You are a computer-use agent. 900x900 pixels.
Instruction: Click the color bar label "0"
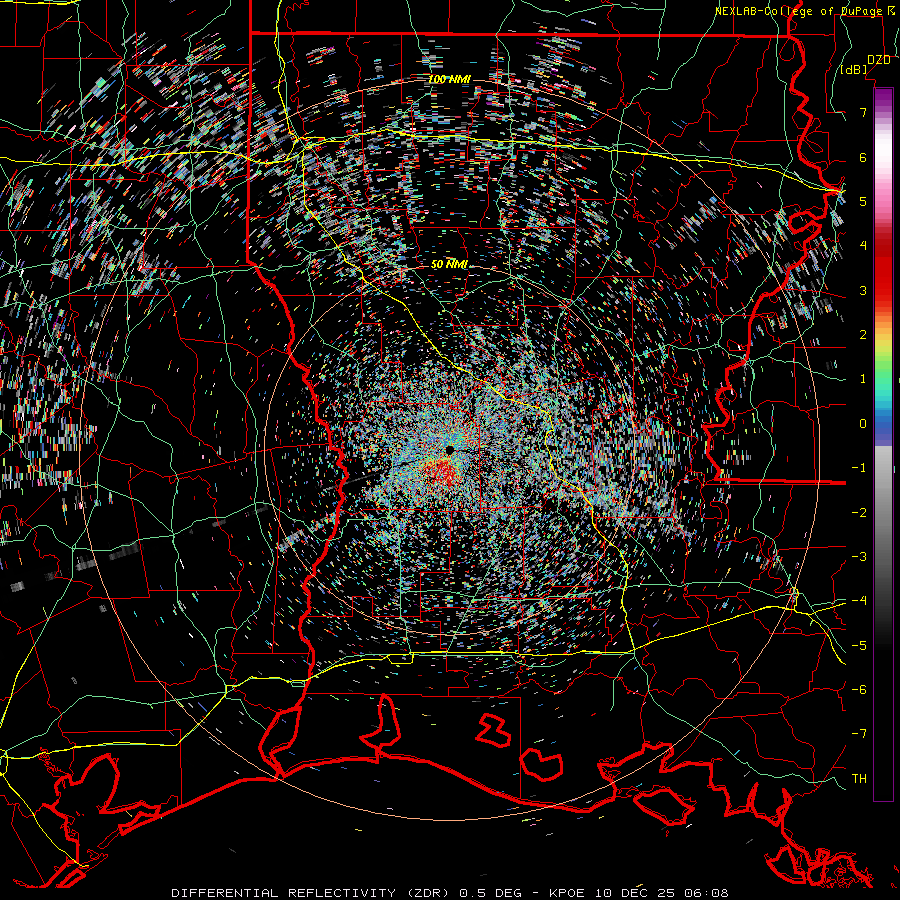(x=863, y=424)
